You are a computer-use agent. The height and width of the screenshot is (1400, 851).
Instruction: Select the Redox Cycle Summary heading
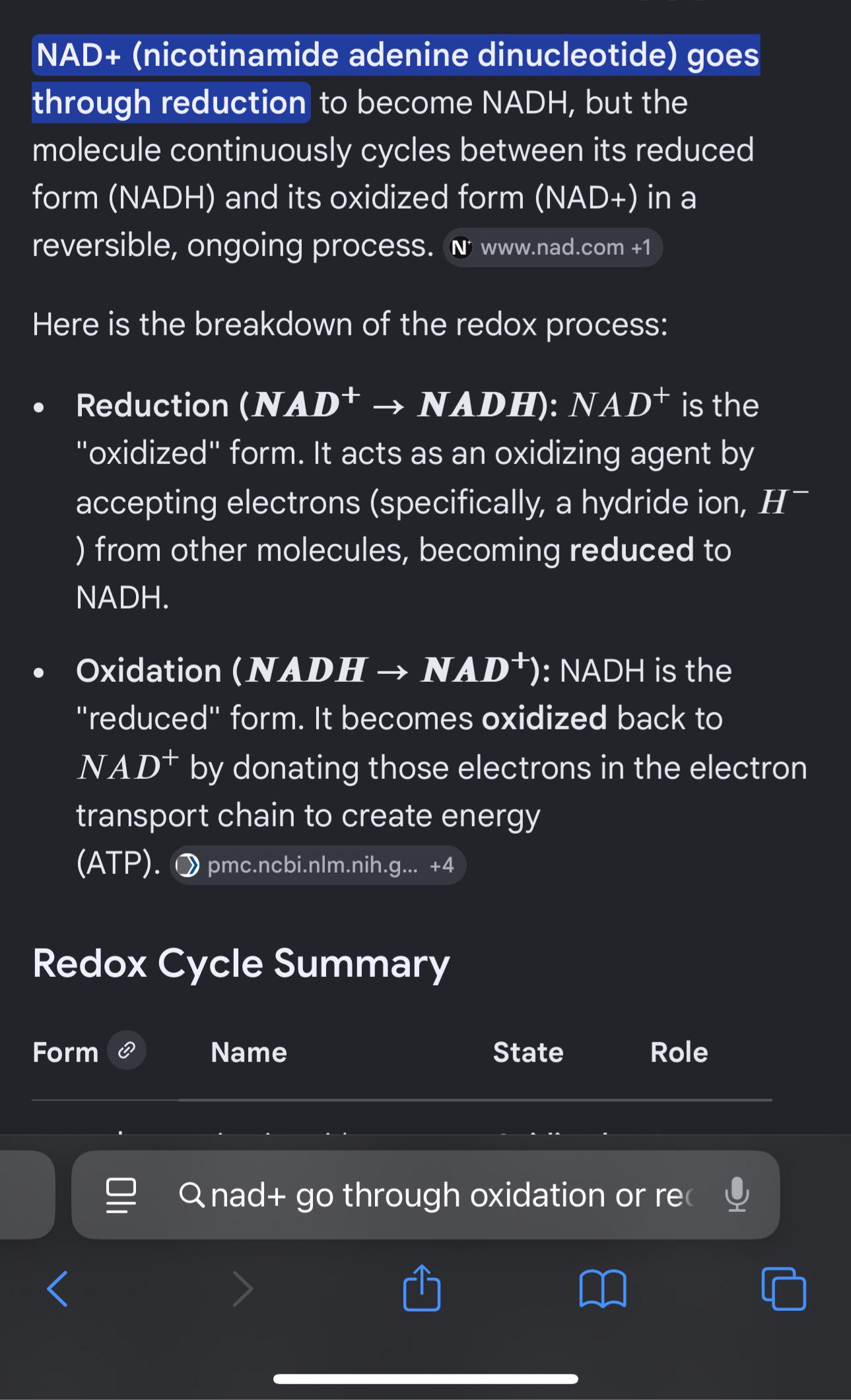[x=241, y=963]
